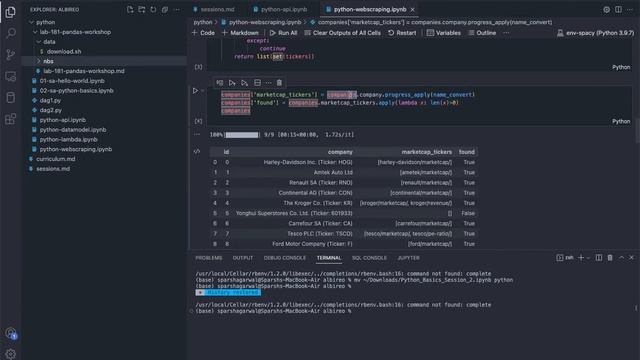Open run cell options dropdown arrow
The width and height of the screenshot is (640, 360).
point(202,91)
